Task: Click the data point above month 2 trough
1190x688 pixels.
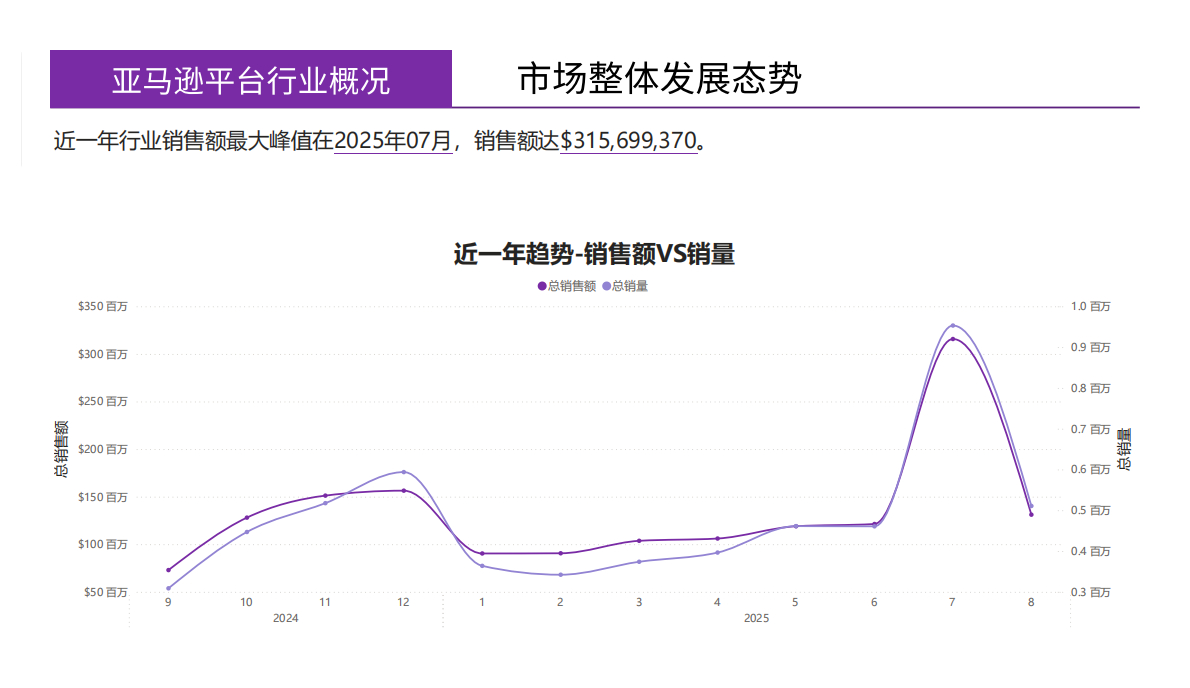Action: coord(560,552)
